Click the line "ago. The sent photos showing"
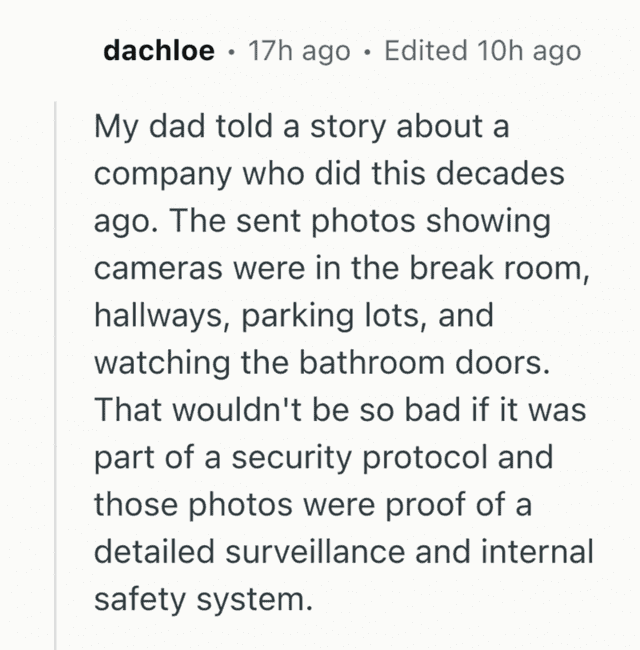This screenshot has width=640, height=650. [x=322, y=222]
